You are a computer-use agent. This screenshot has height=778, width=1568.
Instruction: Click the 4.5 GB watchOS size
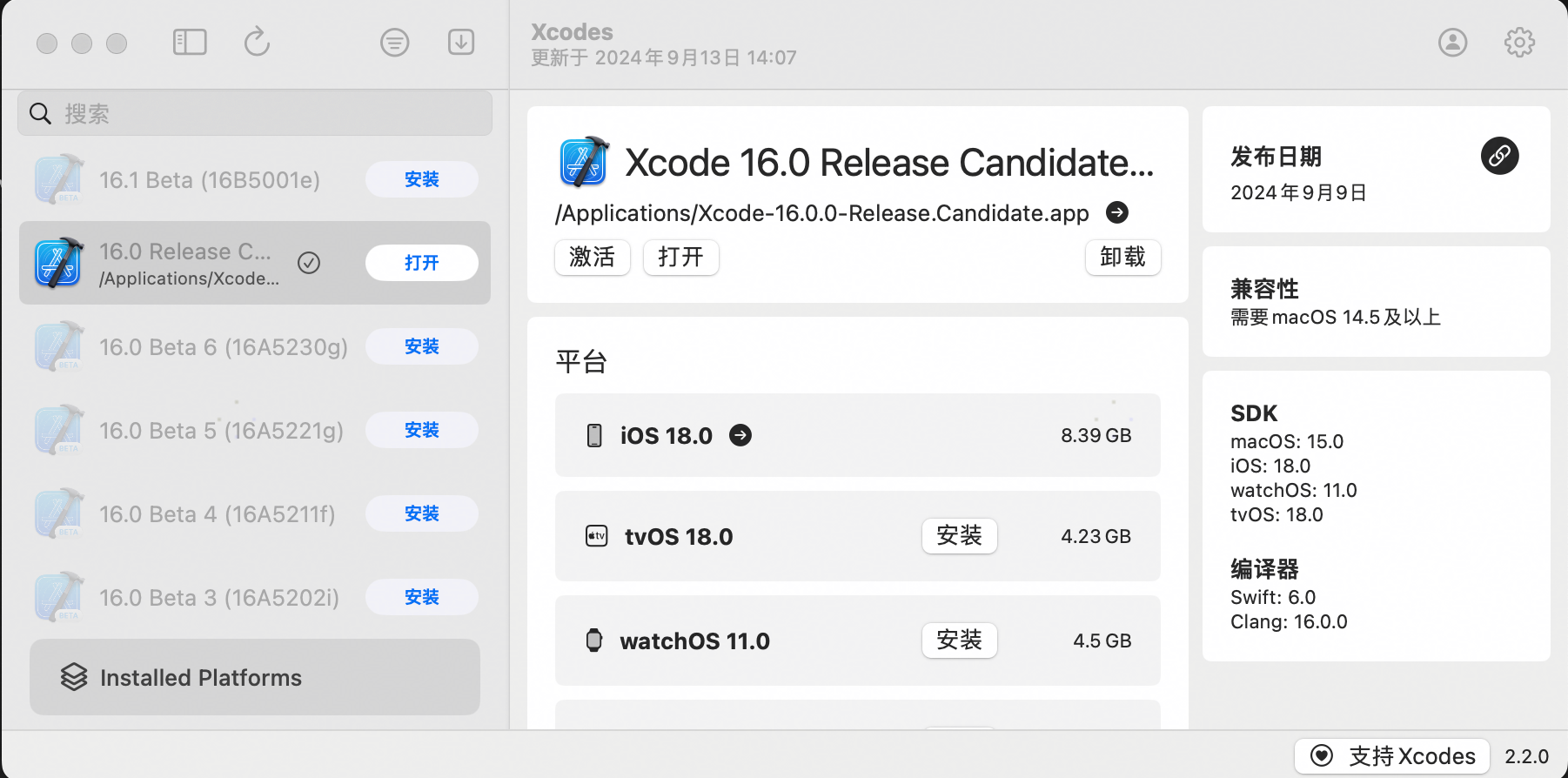click(x=1102, y=641)
